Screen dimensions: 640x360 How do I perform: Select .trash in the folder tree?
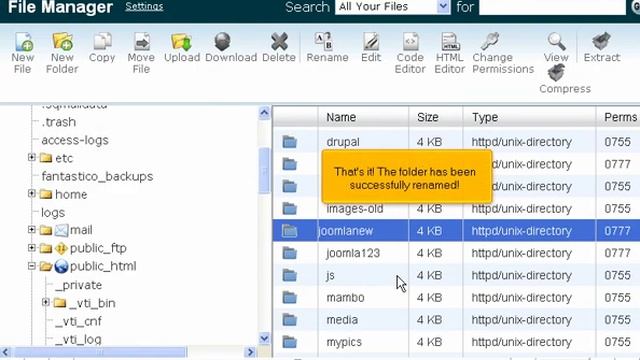[x=58, y=122]
